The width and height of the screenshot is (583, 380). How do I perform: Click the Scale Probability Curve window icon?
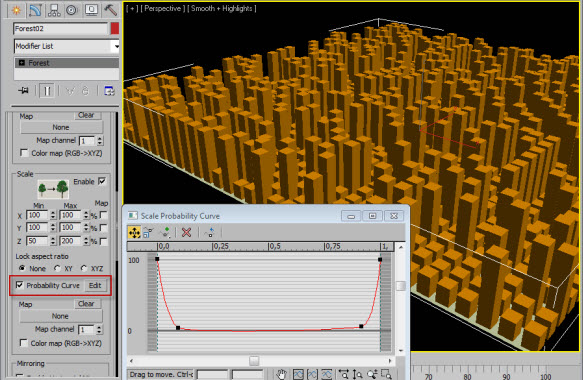(132, 216)
